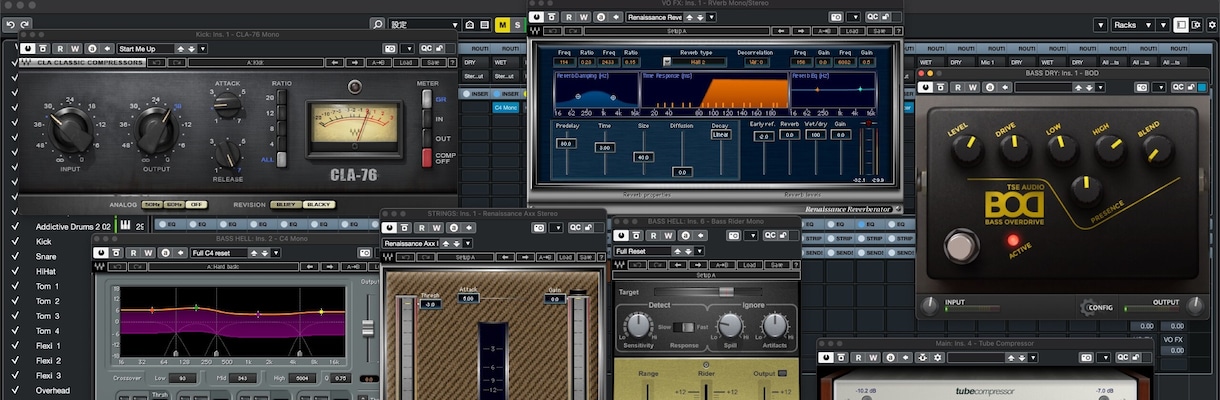Screen dimensions: 1220x400
Task: Select ratio ALL on CLA-76
Action: coord(282,158)
